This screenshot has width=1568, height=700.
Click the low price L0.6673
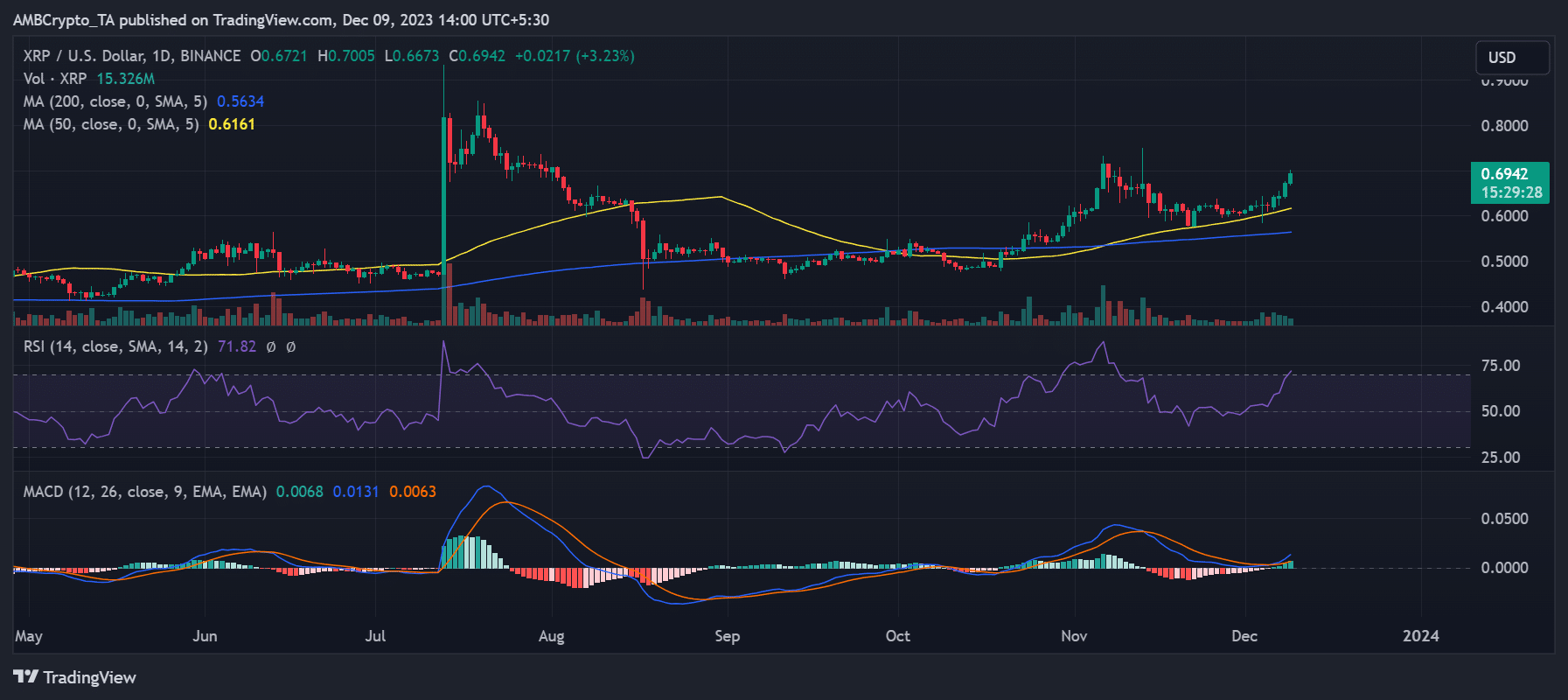[412, 56]
